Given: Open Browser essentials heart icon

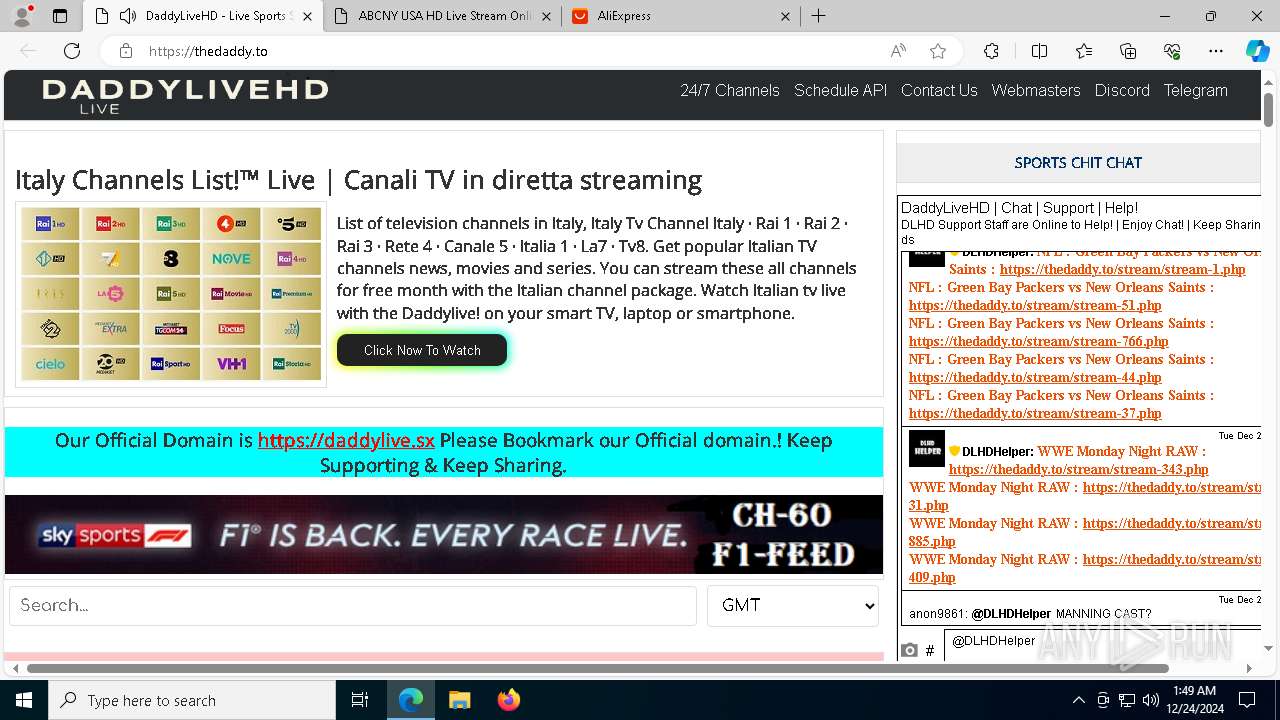Looking at the screenshot, I should 1172,51.
